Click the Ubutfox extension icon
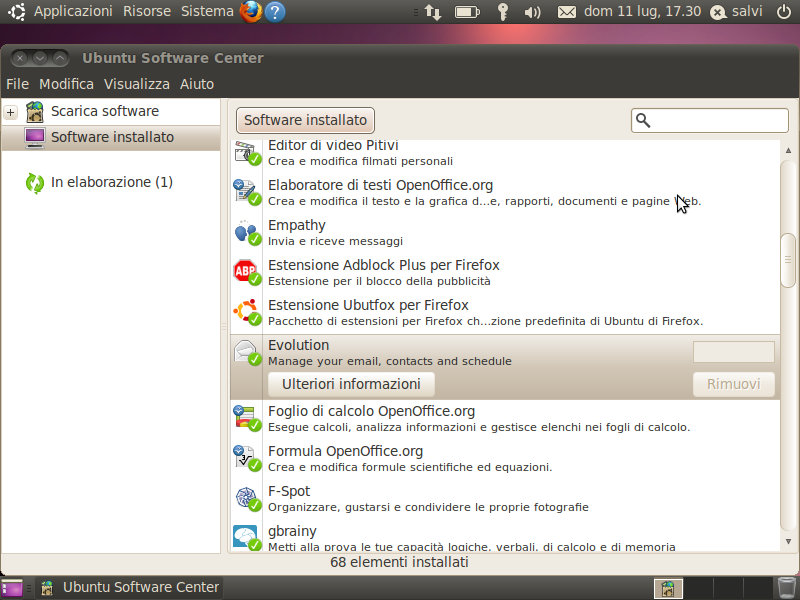Screen dimensions: 800x600 pyautogui.click(x=247, y=312)
